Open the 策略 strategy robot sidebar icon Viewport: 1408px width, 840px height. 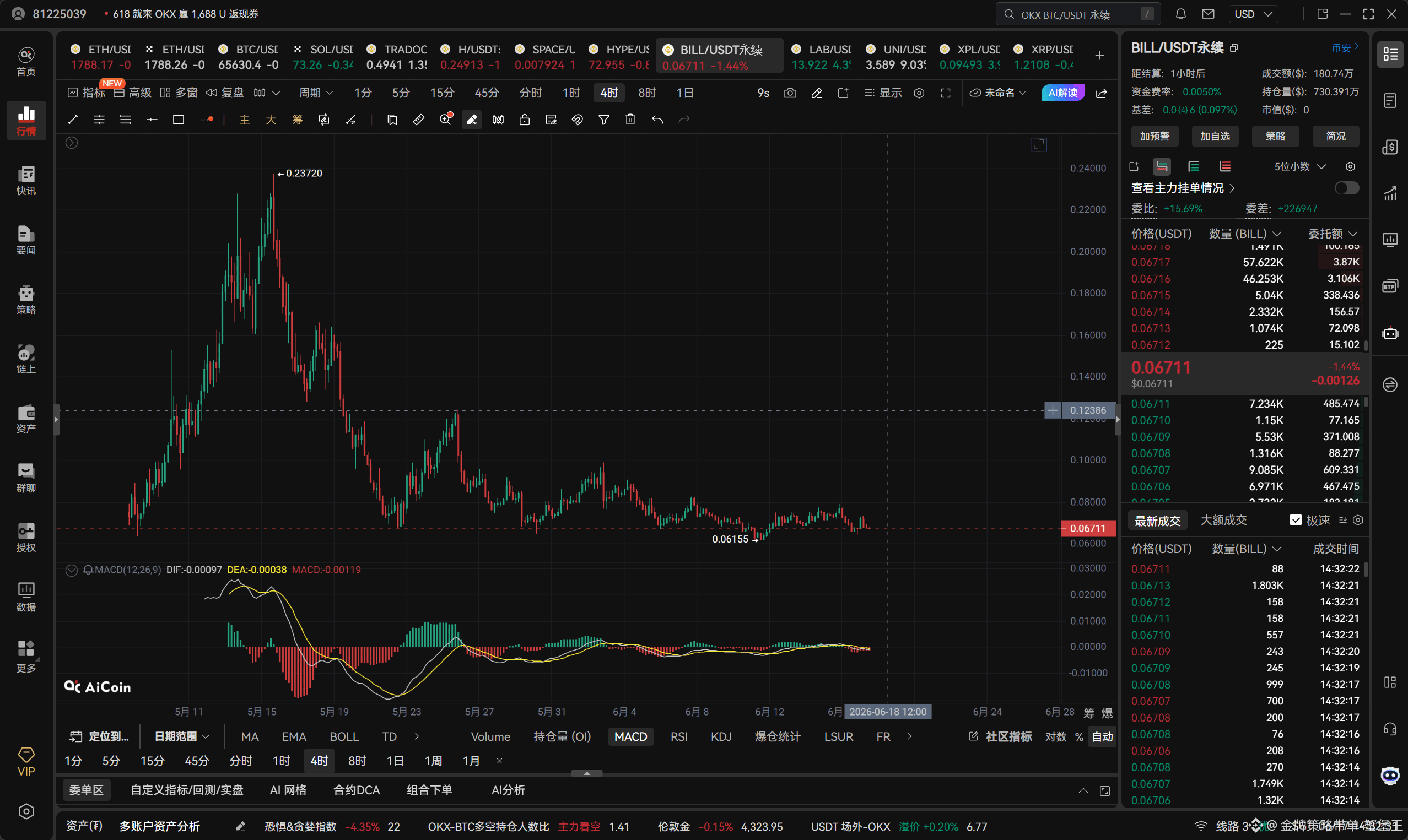coord(26,299)
